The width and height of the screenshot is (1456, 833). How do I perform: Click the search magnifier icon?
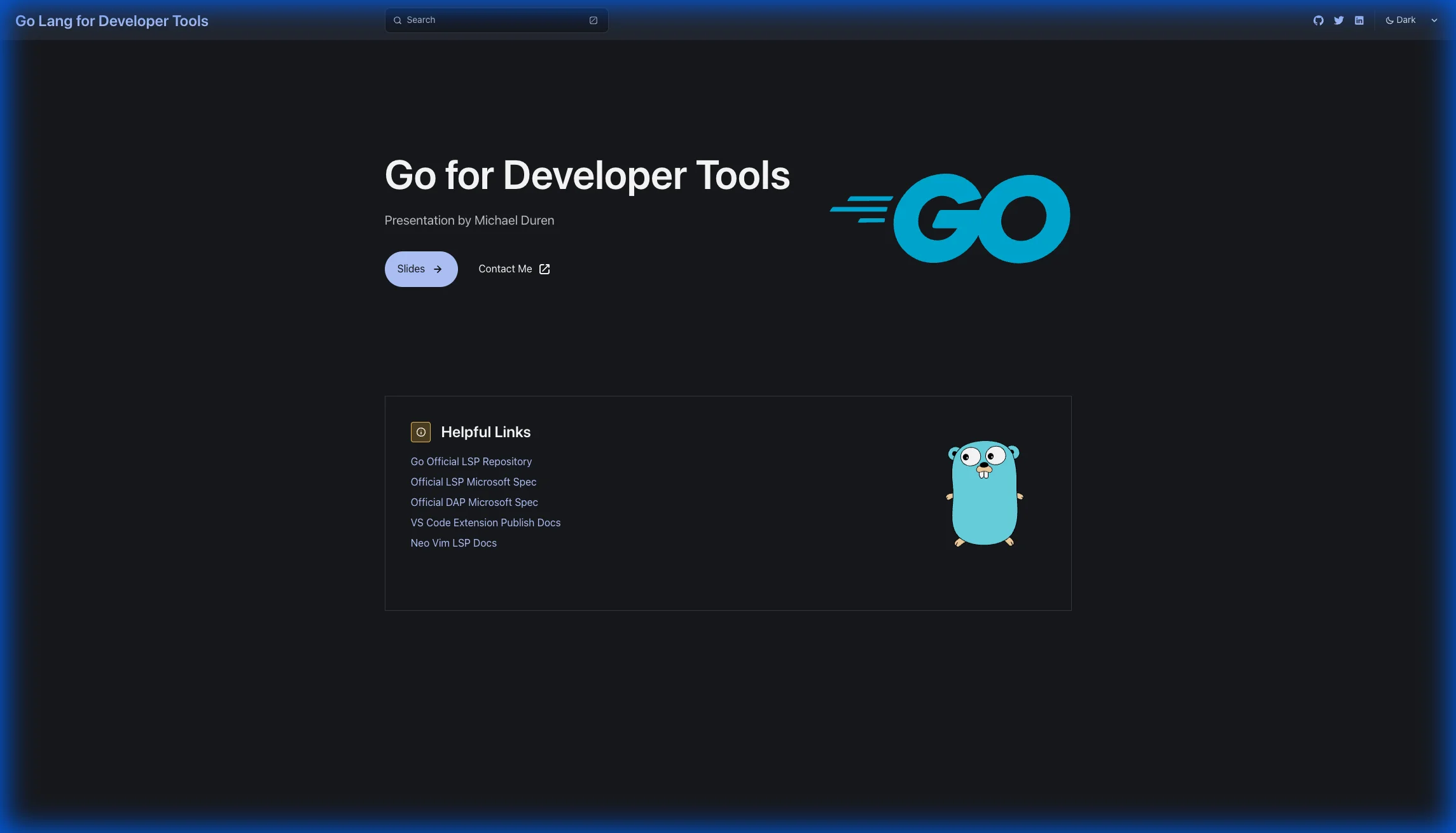click(398, 20)
